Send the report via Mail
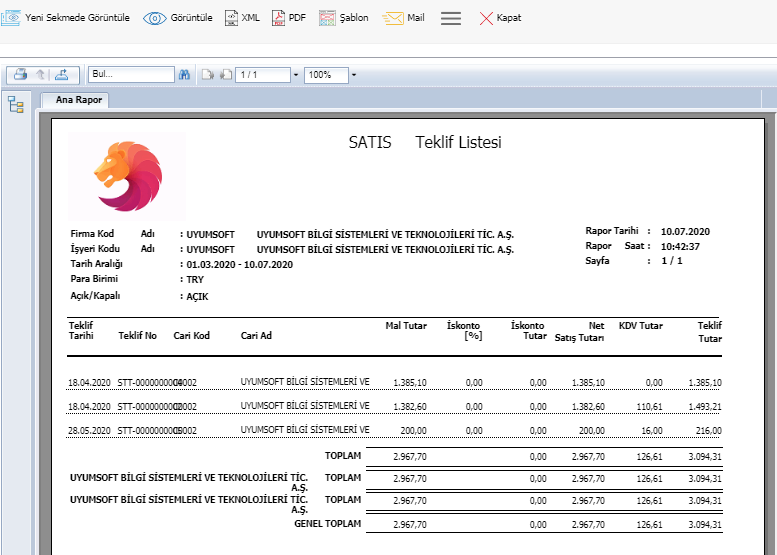The image size is (777, 555). tap(405, 18)
